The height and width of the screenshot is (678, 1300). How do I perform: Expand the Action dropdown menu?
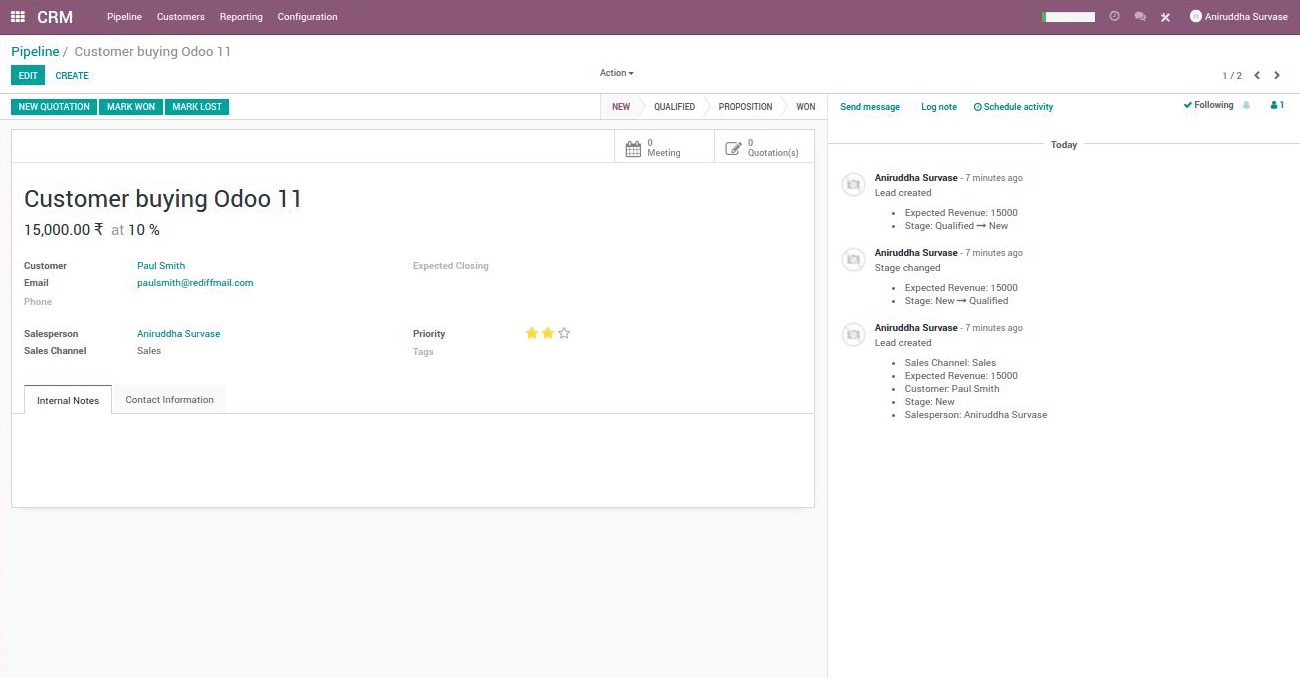tap(616, 73)
